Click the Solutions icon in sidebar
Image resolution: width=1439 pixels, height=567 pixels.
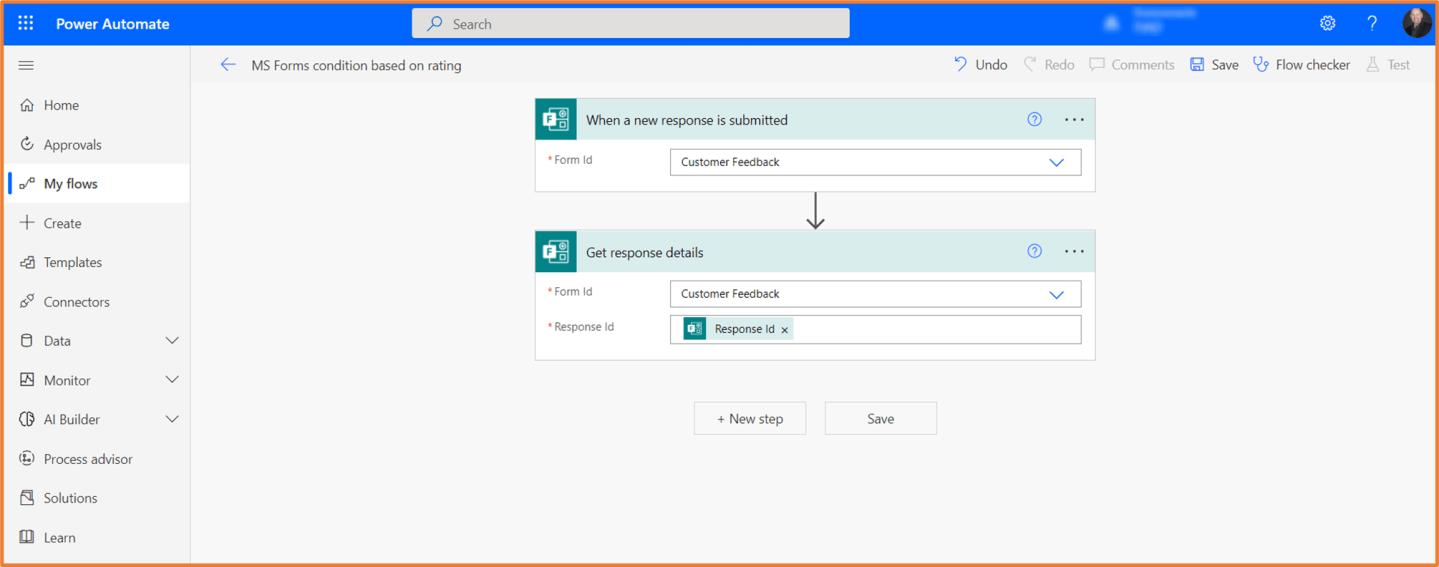point(27,498)
